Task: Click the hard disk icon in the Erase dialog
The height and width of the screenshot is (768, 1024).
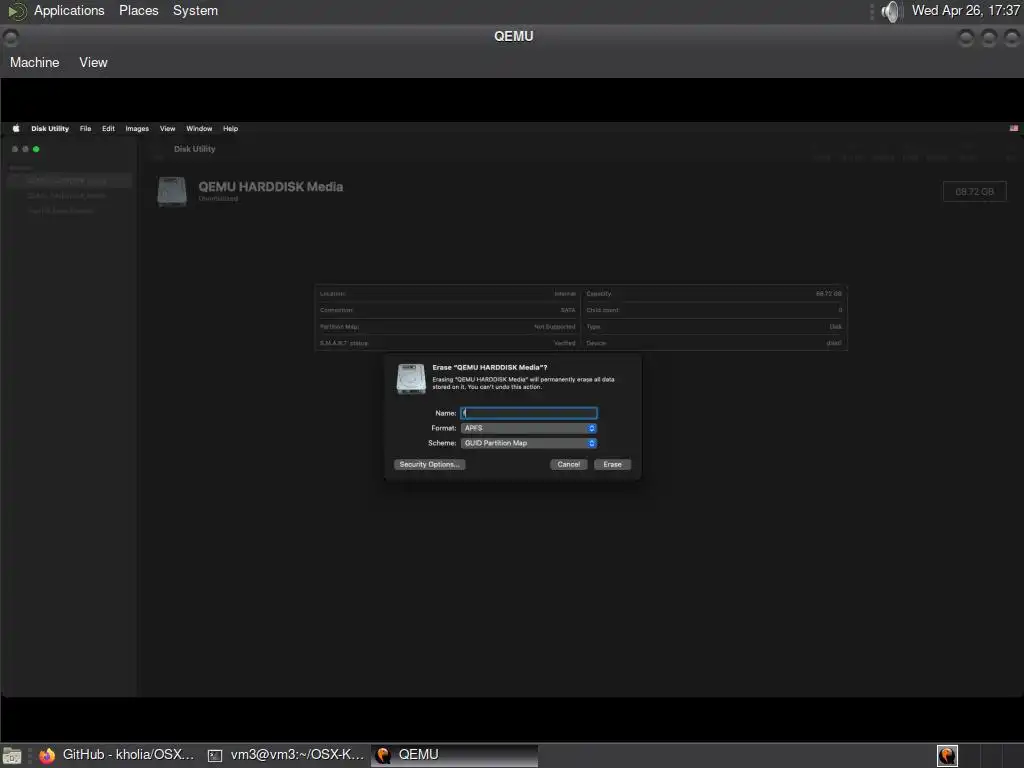Action: pyautogui.click(x=411, y=379)
